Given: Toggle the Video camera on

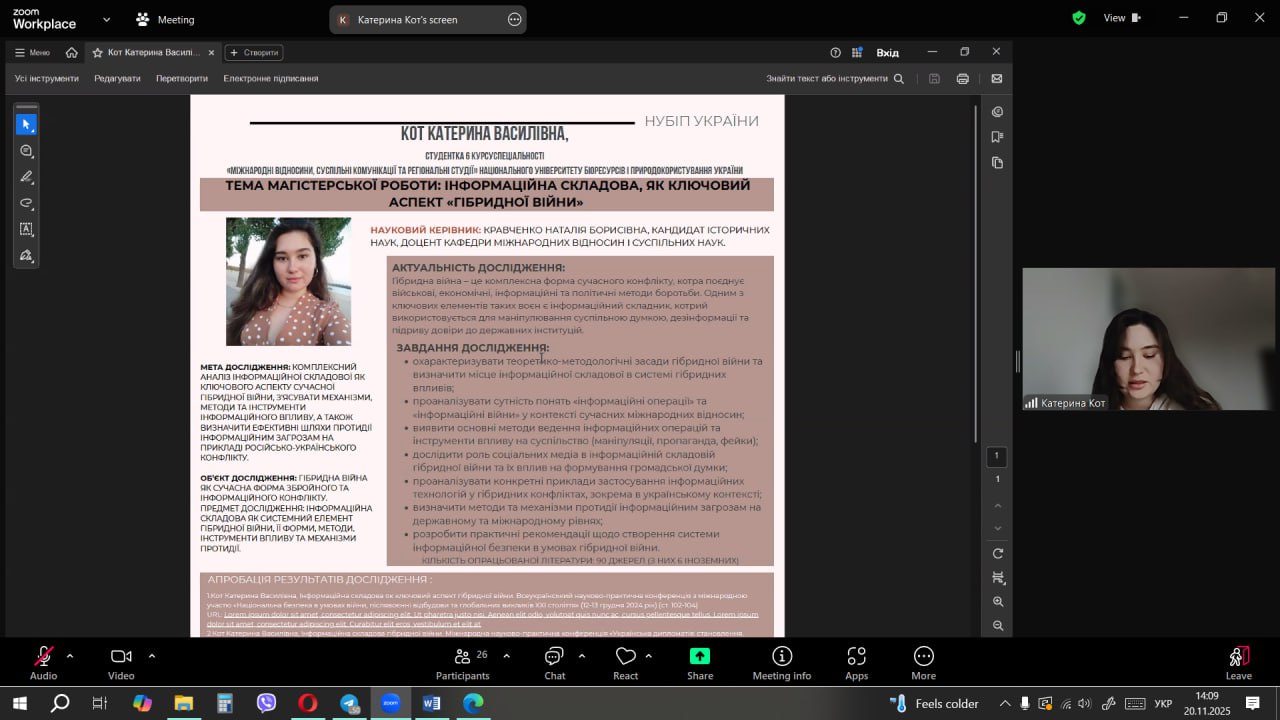Looking at the screenshot, I should [121, 662].
